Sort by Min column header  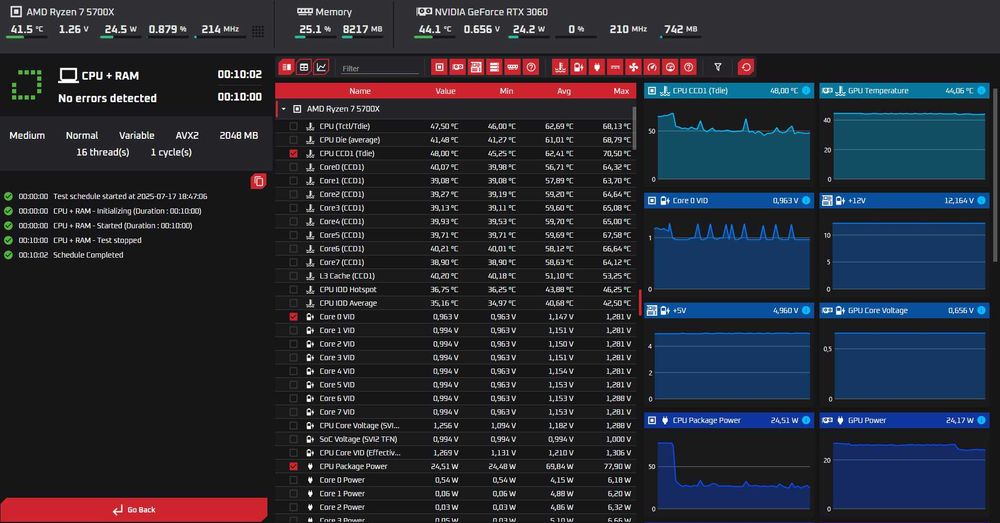506,91
